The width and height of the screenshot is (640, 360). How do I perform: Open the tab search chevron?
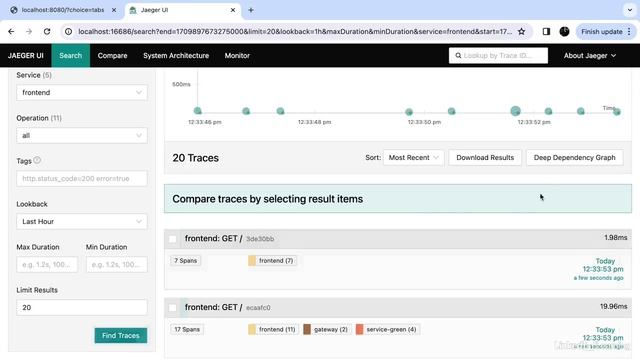(x=629, y=10)
